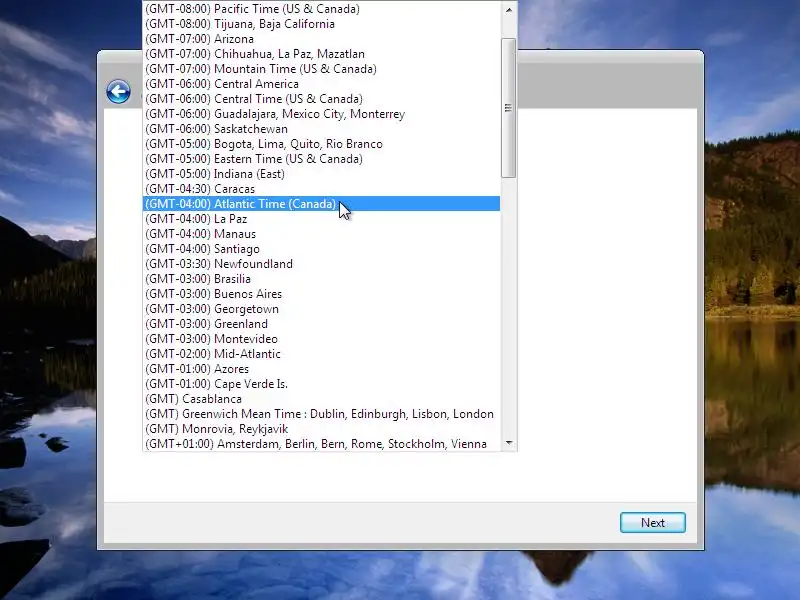Choose the (GMT) Casablanca entry
This screenshot has height=600, width=800.
321,399
